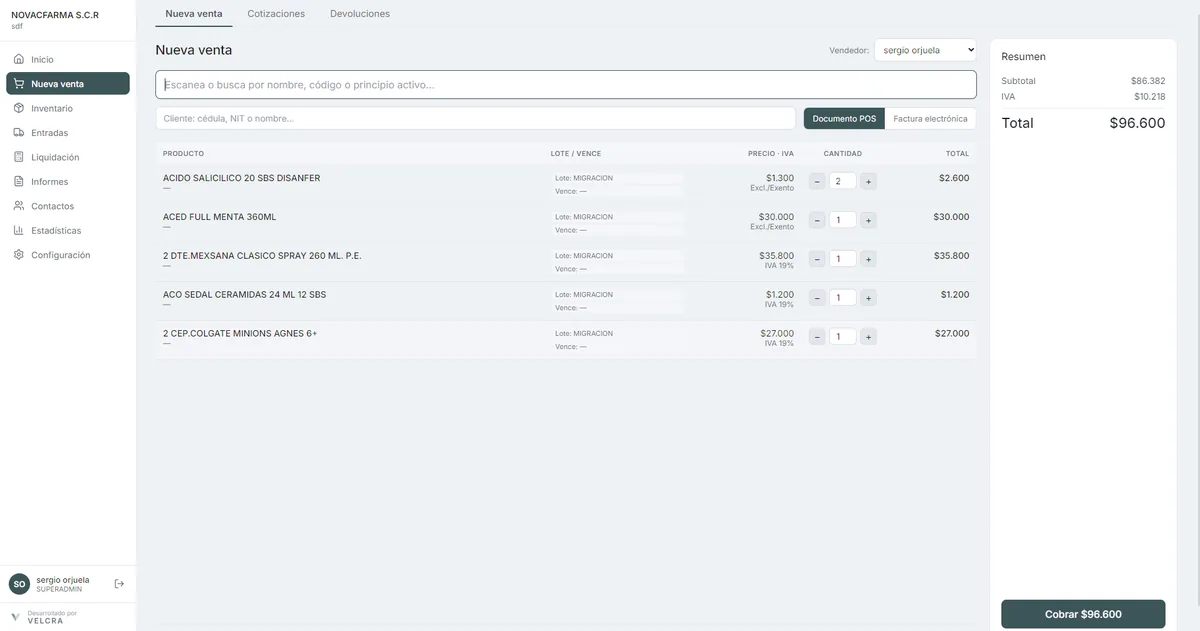This screenshot has height=631, width=1200.
Task: Increase quantity of ACIDO SALICILICO item
Action: [x=868, y=181]
